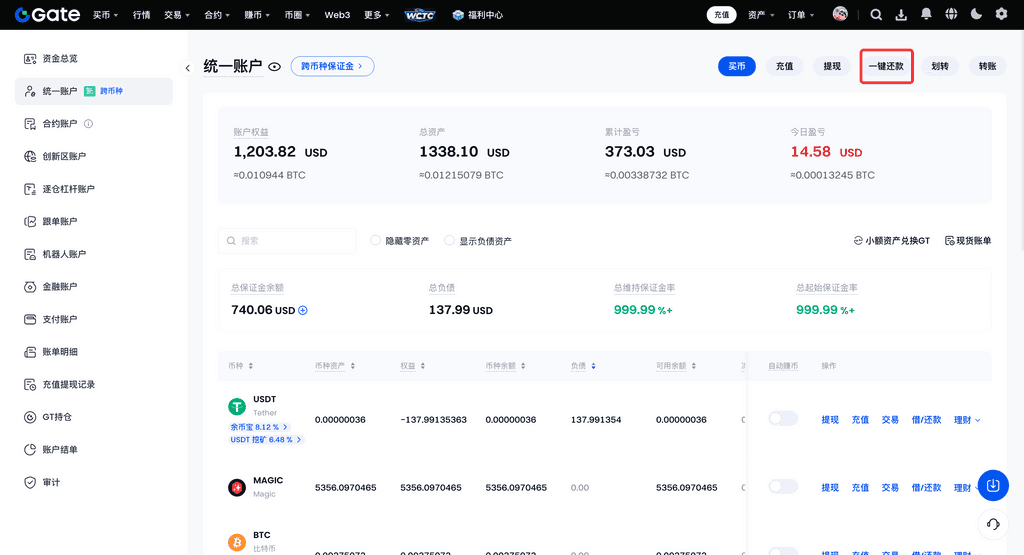
Task: Open 合约账户 in the sidebar
Action: click(59, 124)
